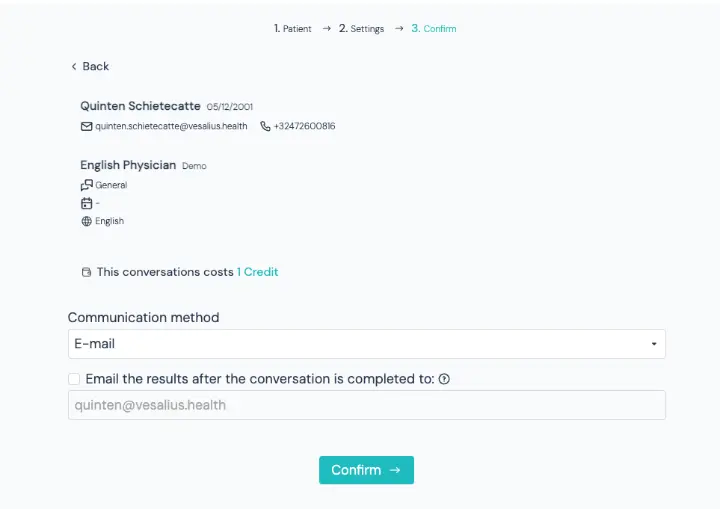Click the calendar icon under General
Viewport: 720px width, 509px height.
click(86, 203)
